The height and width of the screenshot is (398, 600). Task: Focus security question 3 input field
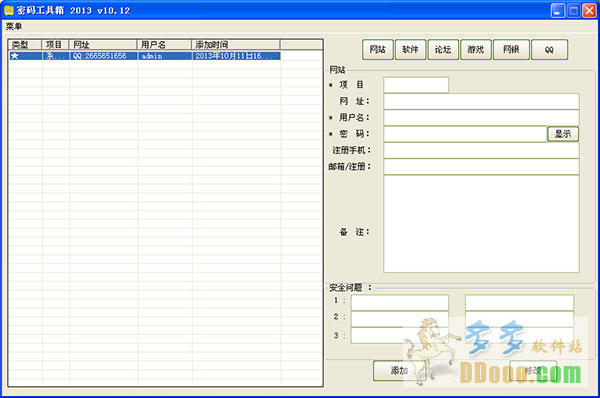(x=399, y=335)
